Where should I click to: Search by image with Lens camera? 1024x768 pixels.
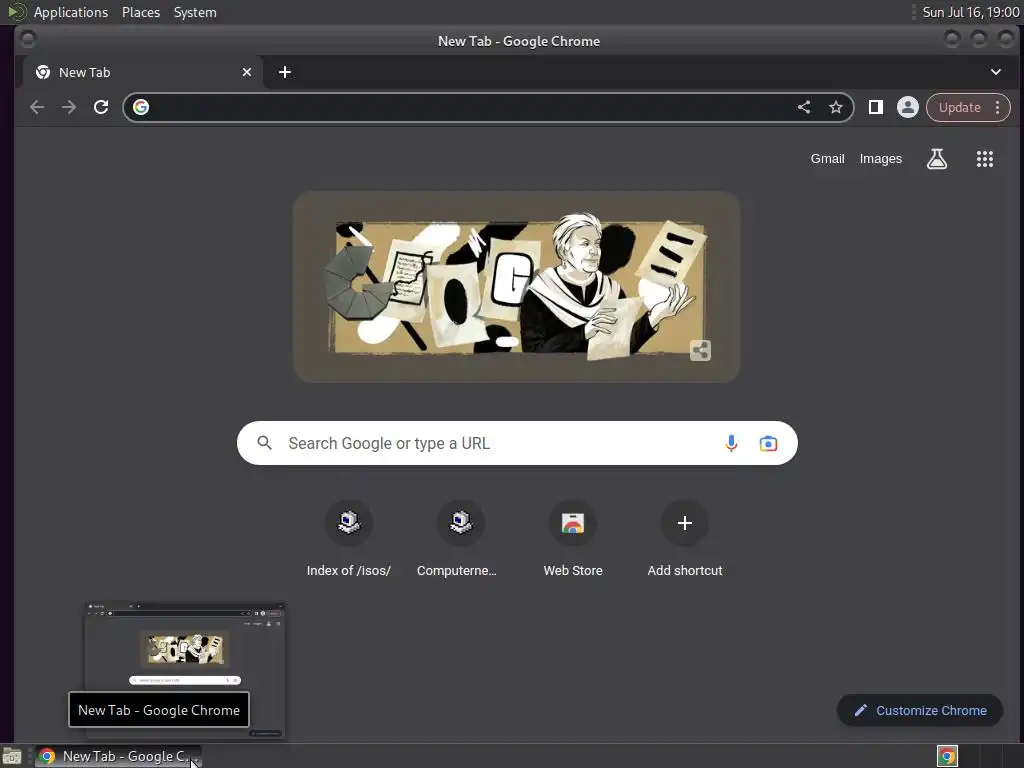768,443
